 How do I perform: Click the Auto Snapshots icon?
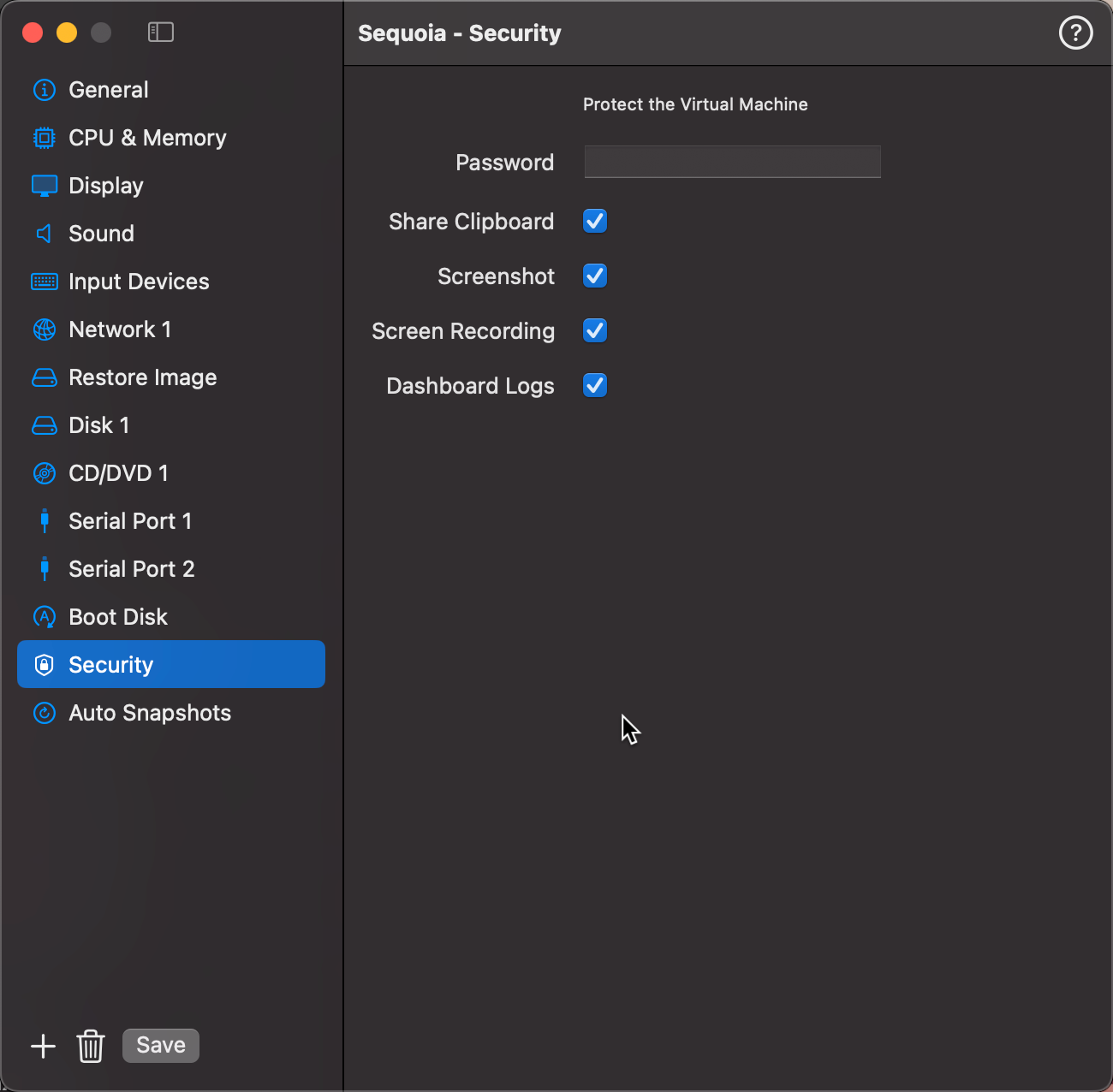point(45,713)
